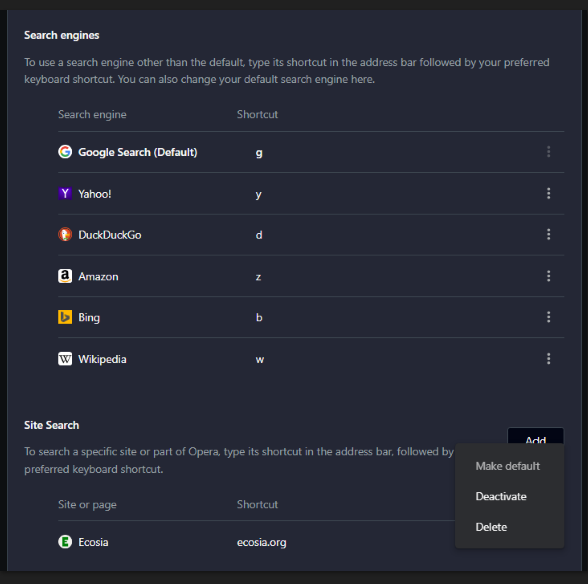The image size is (588, 584).
Task: Click the Google Search (Default) entry name
Action: point(138,152)
